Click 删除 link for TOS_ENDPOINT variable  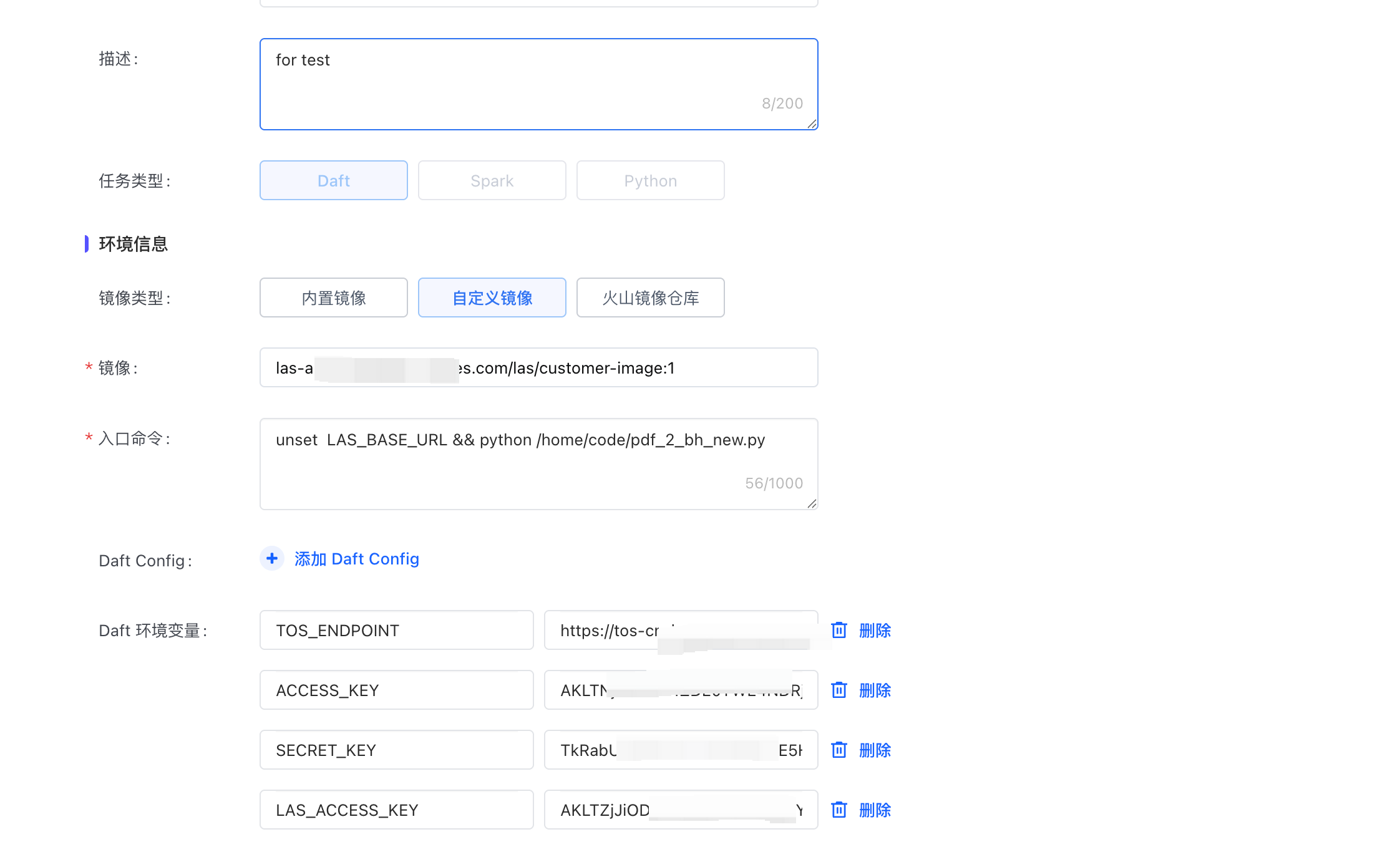875,631
